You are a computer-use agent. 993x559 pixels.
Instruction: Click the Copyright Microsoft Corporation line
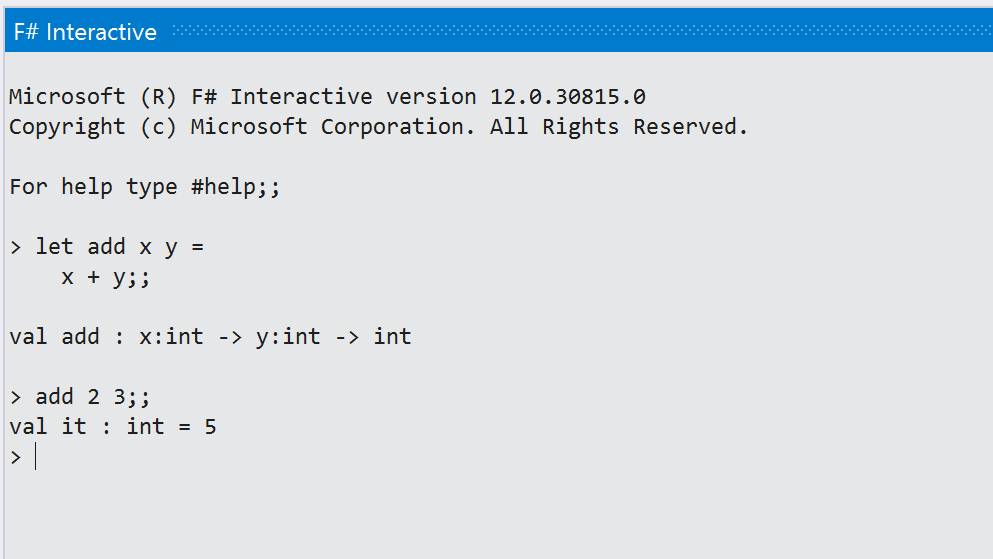378,127
